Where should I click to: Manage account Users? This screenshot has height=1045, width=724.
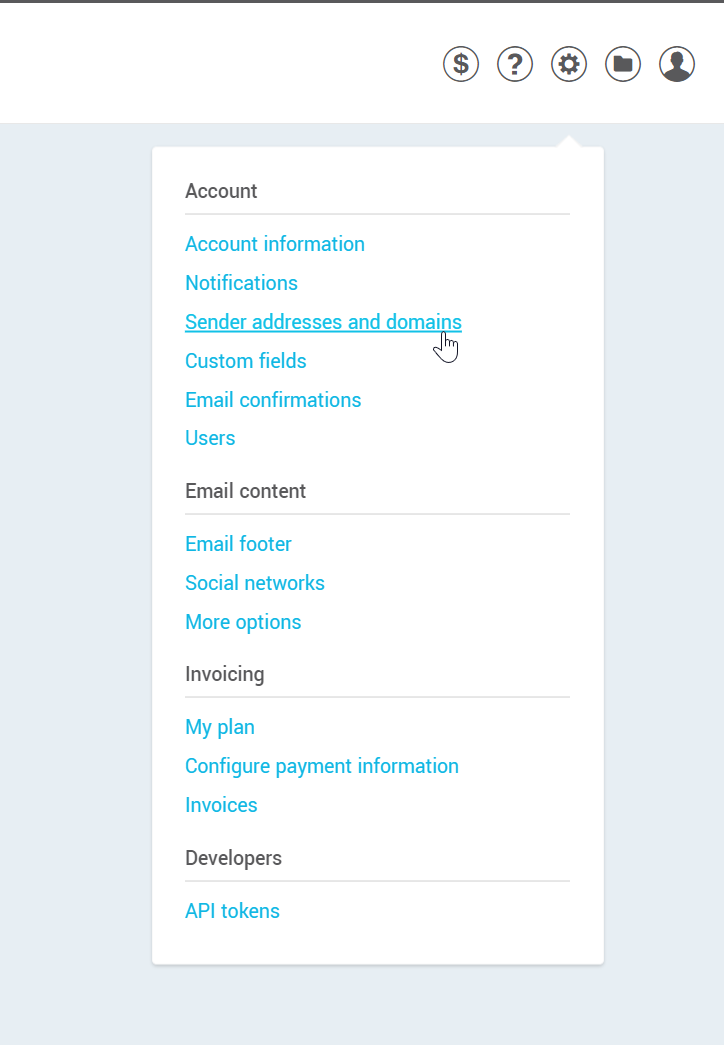(210, 438)
